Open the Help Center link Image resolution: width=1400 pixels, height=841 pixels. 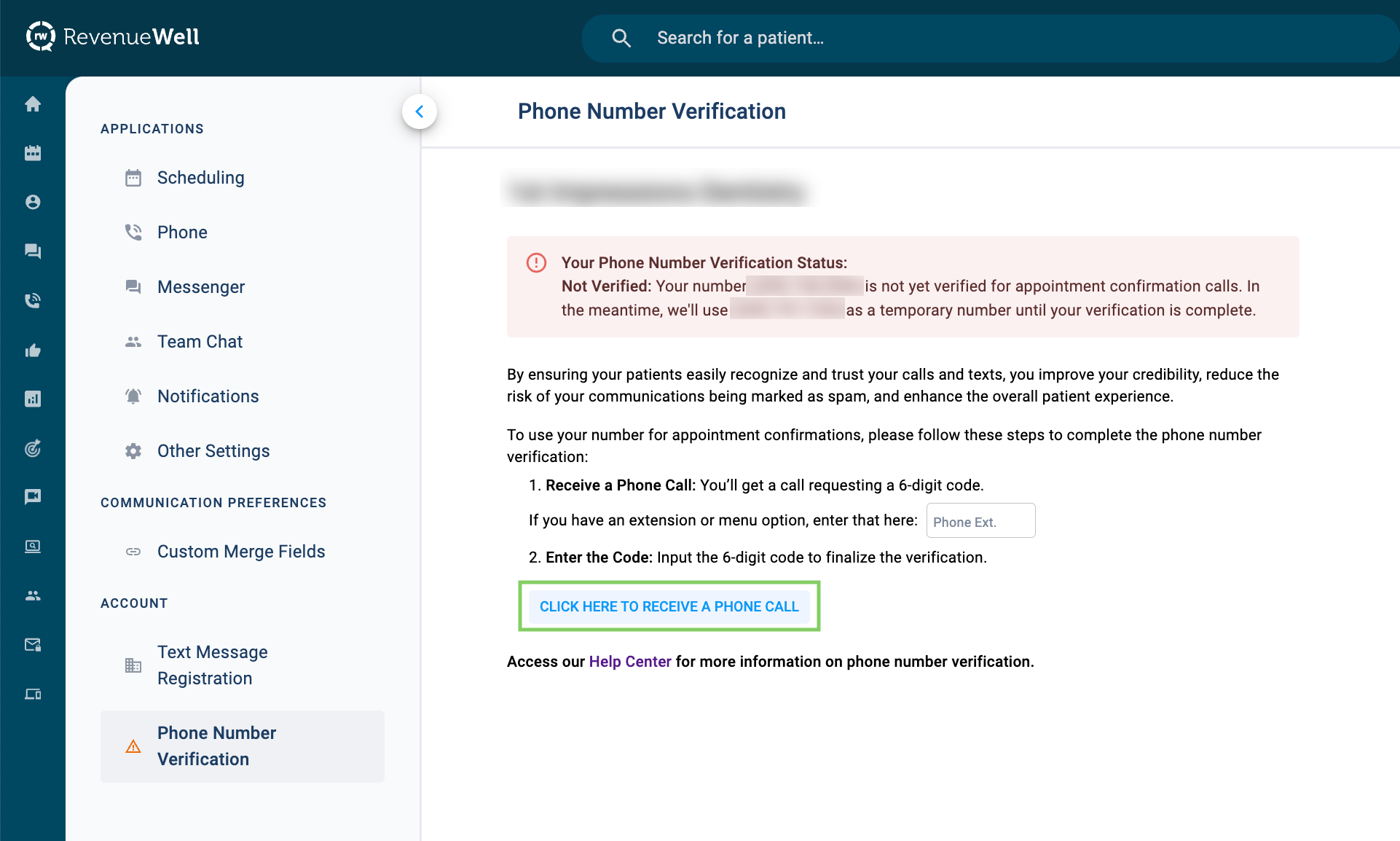pos(629,662)
